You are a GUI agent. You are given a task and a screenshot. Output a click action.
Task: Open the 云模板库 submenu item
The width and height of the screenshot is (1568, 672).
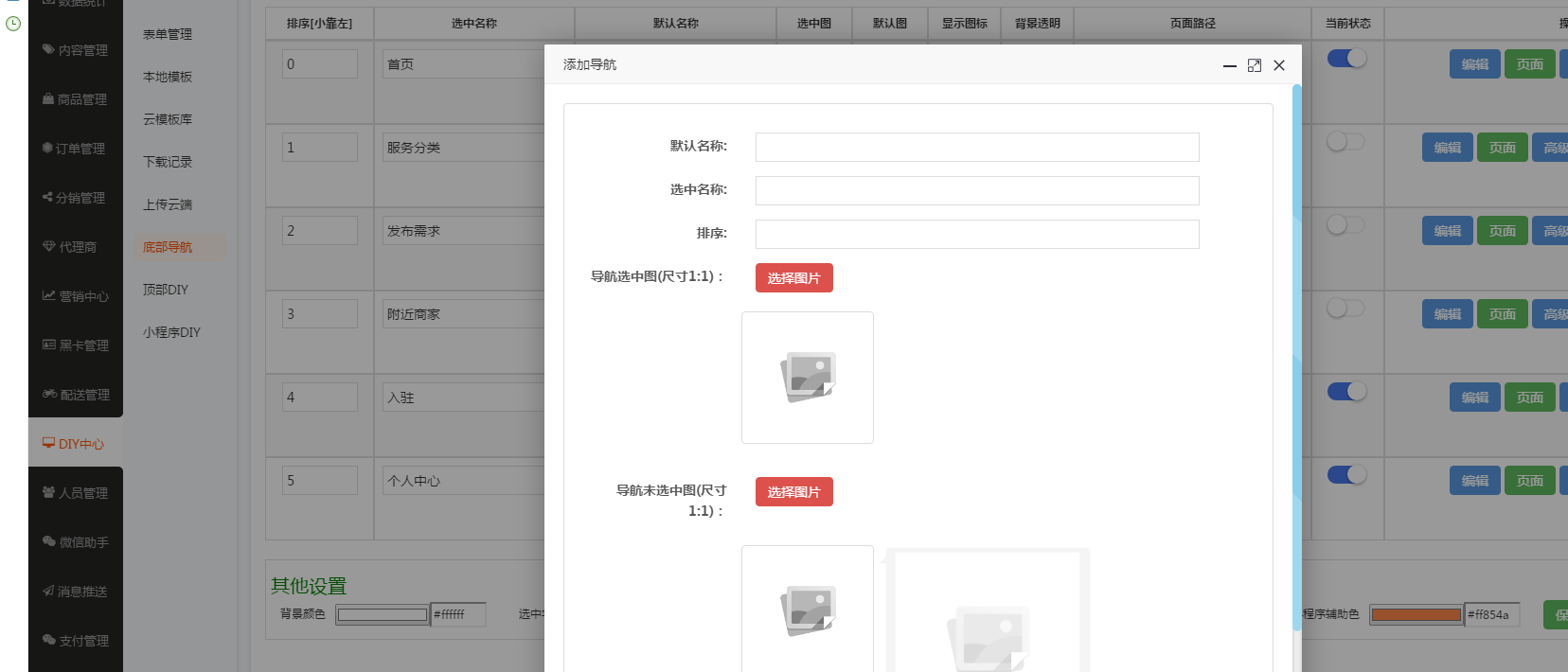coord(168,119)
